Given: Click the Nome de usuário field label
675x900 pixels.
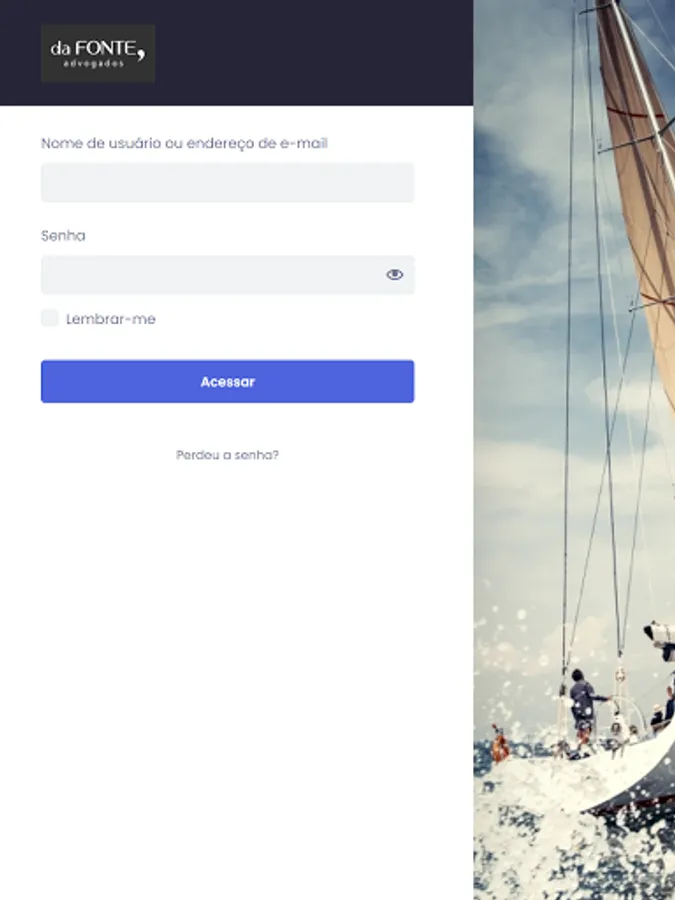Looking at the screenshot, I should [184, 143].
